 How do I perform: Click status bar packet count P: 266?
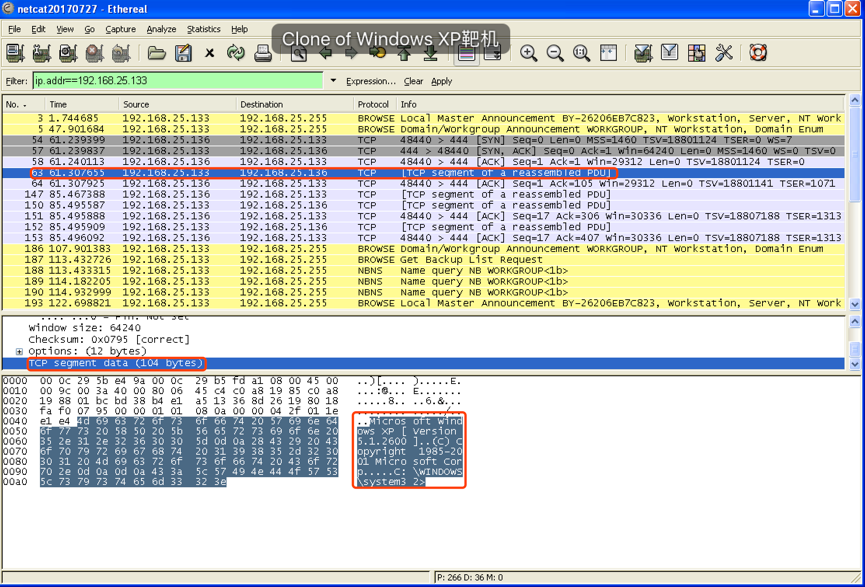point(470,578)
